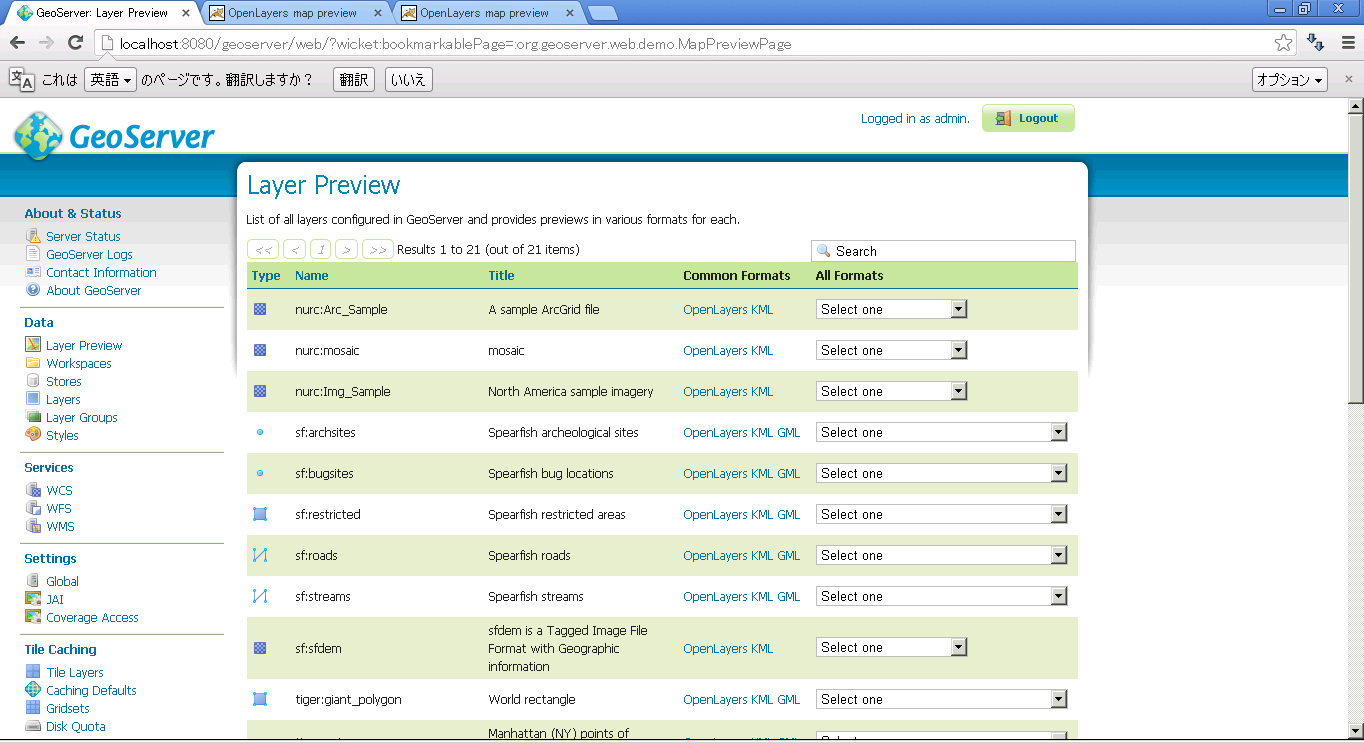Click the raster type icon for nurc:Arc_Sample
1364x744 pixels.
260,310
